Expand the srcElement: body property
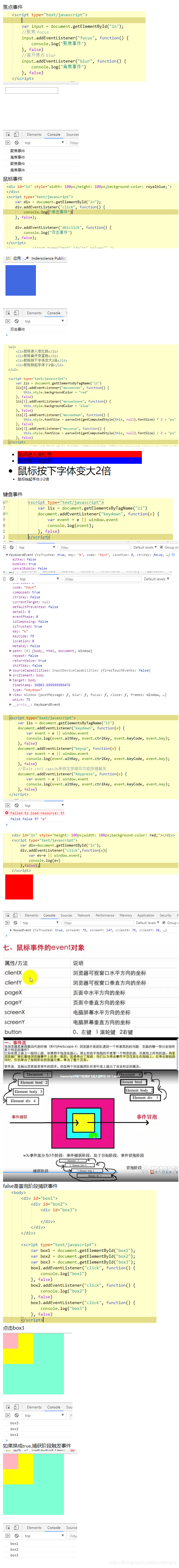This screenshot has height=1568, width=179. pyautogui.click(x=10, y=675)
